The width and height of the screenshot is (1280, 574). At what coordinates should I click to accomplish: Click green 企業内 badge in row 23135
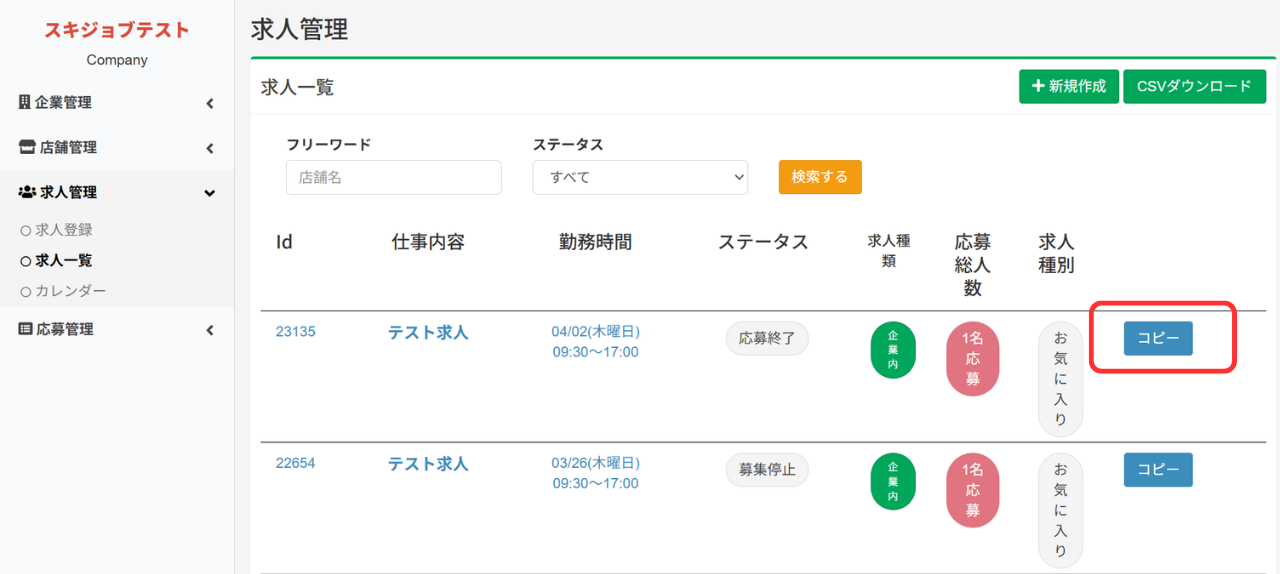893,351
